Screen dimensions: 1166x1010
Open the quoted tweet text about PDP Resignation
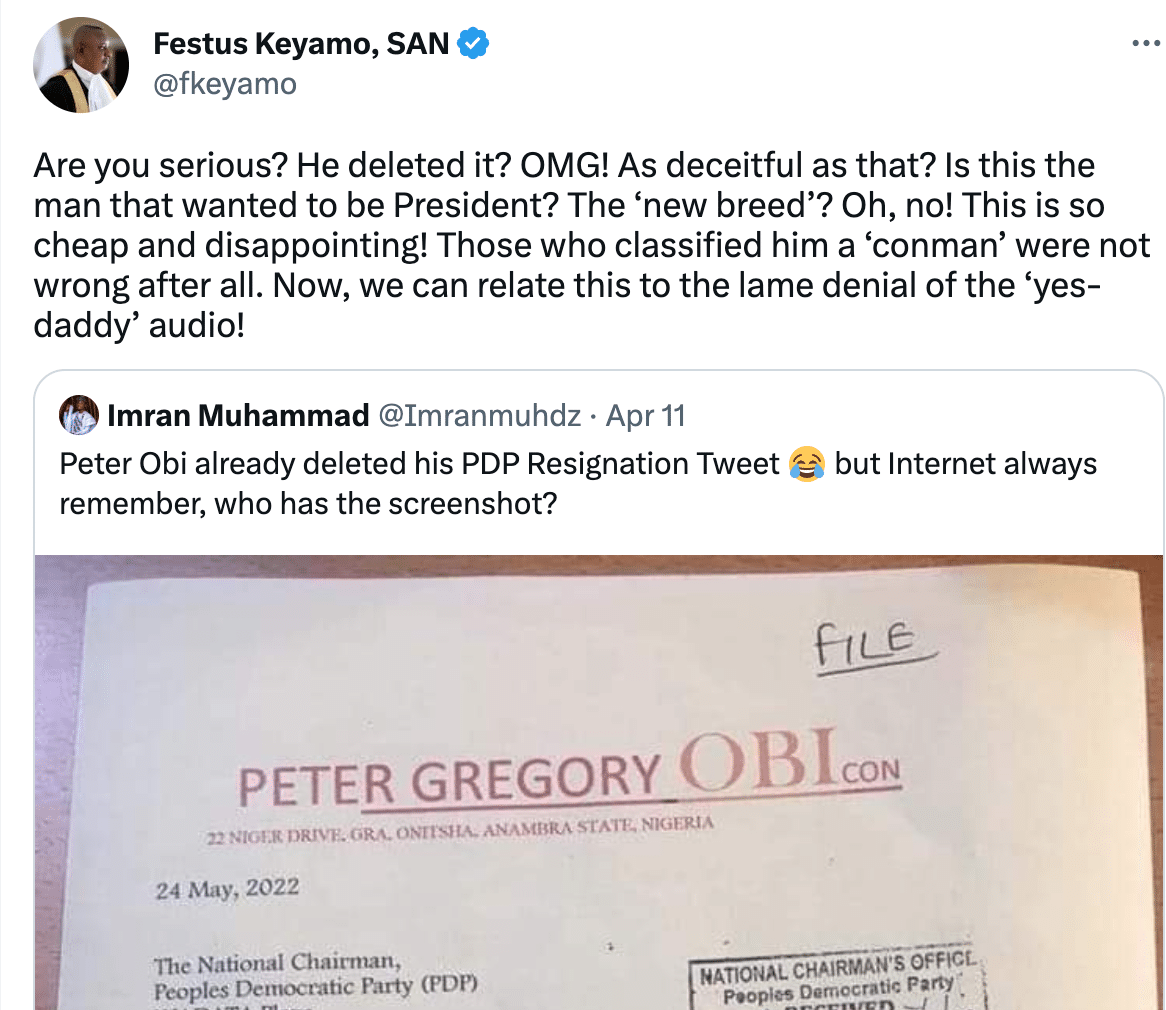578,483
